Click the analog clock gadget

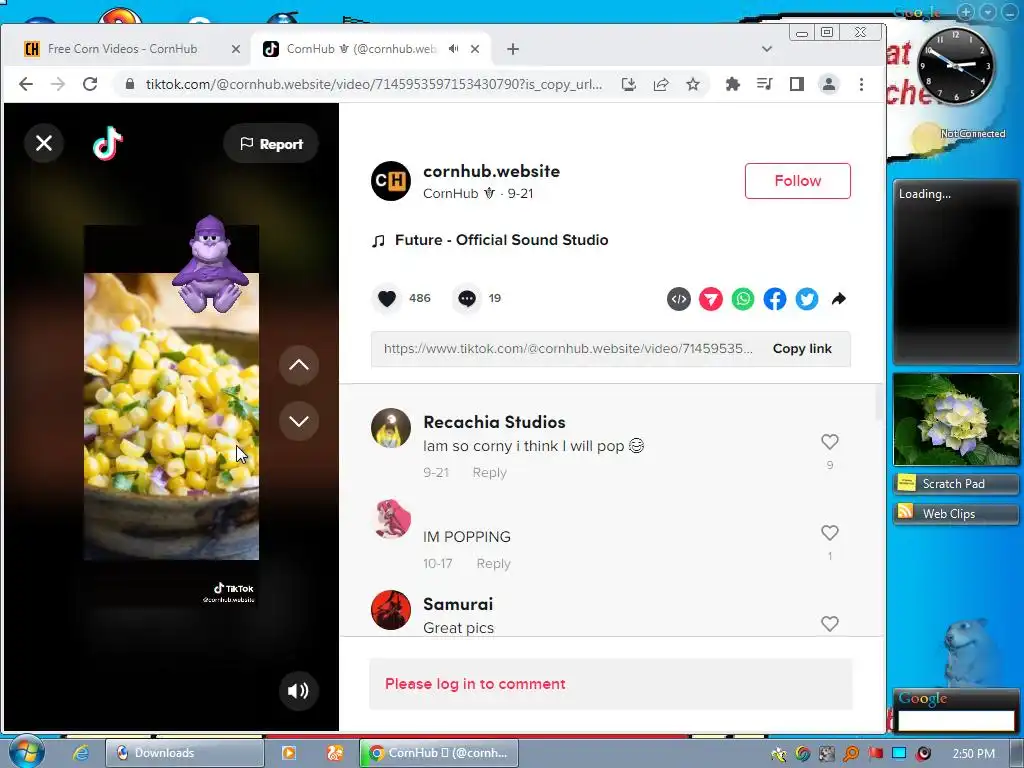coord(955,66)
